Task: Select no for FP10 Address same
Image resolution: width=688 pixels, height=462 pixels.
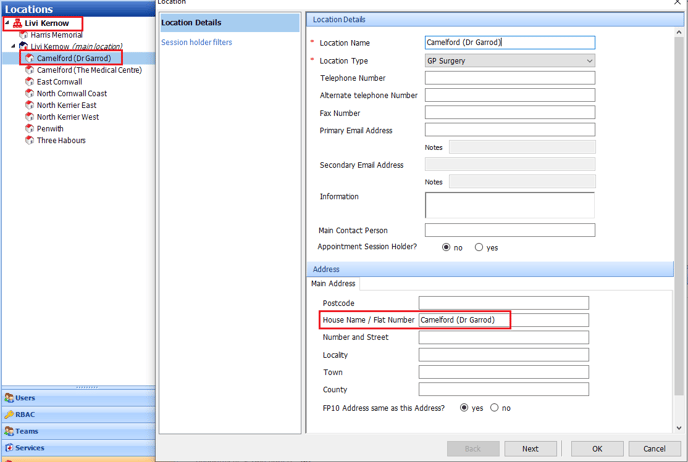Action: pyautogui.click(x=494, y=408)
